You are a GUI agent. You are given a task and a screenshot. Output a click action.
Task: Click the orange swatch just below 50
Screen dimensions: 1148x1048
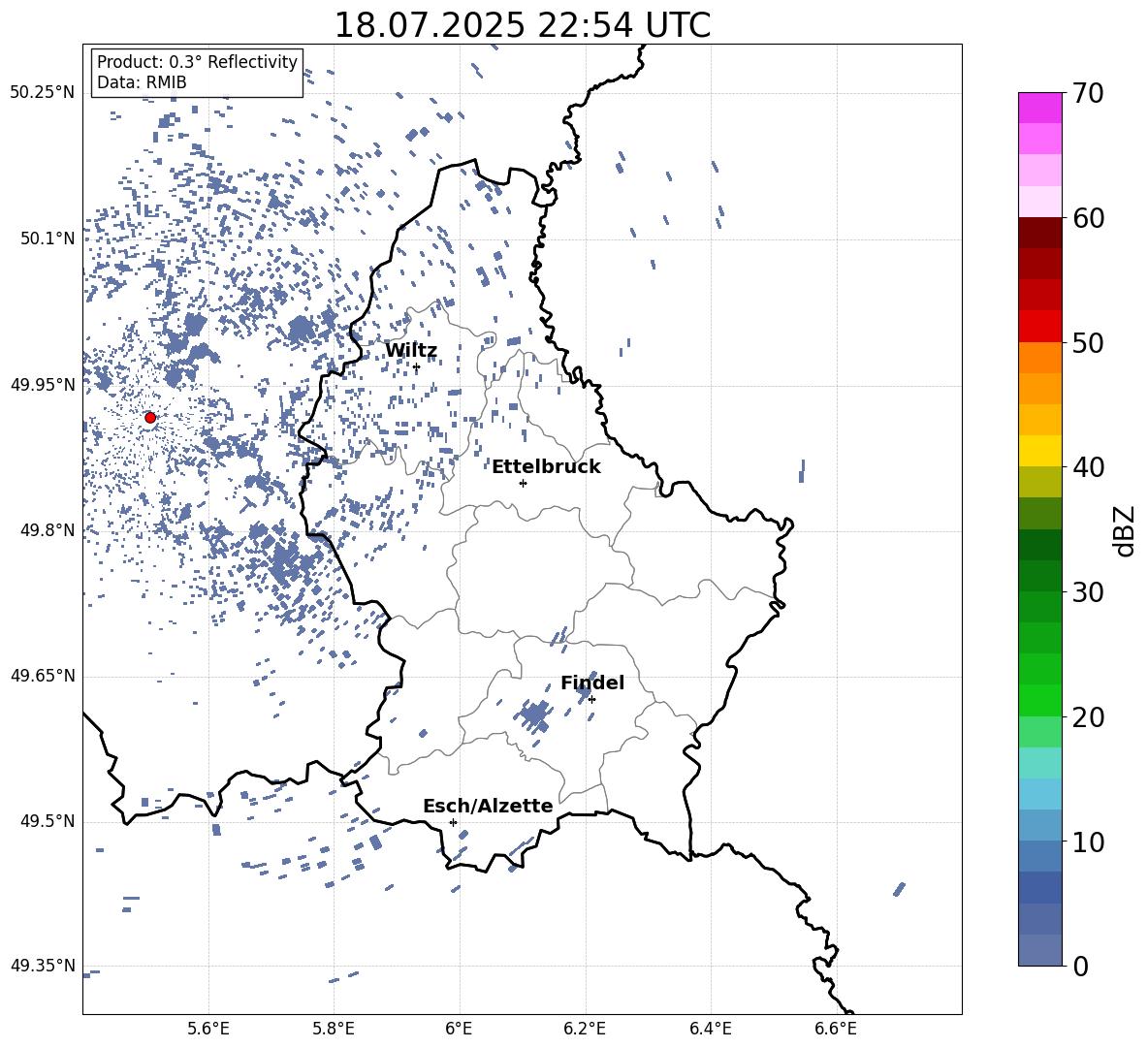pos(1039,358)
